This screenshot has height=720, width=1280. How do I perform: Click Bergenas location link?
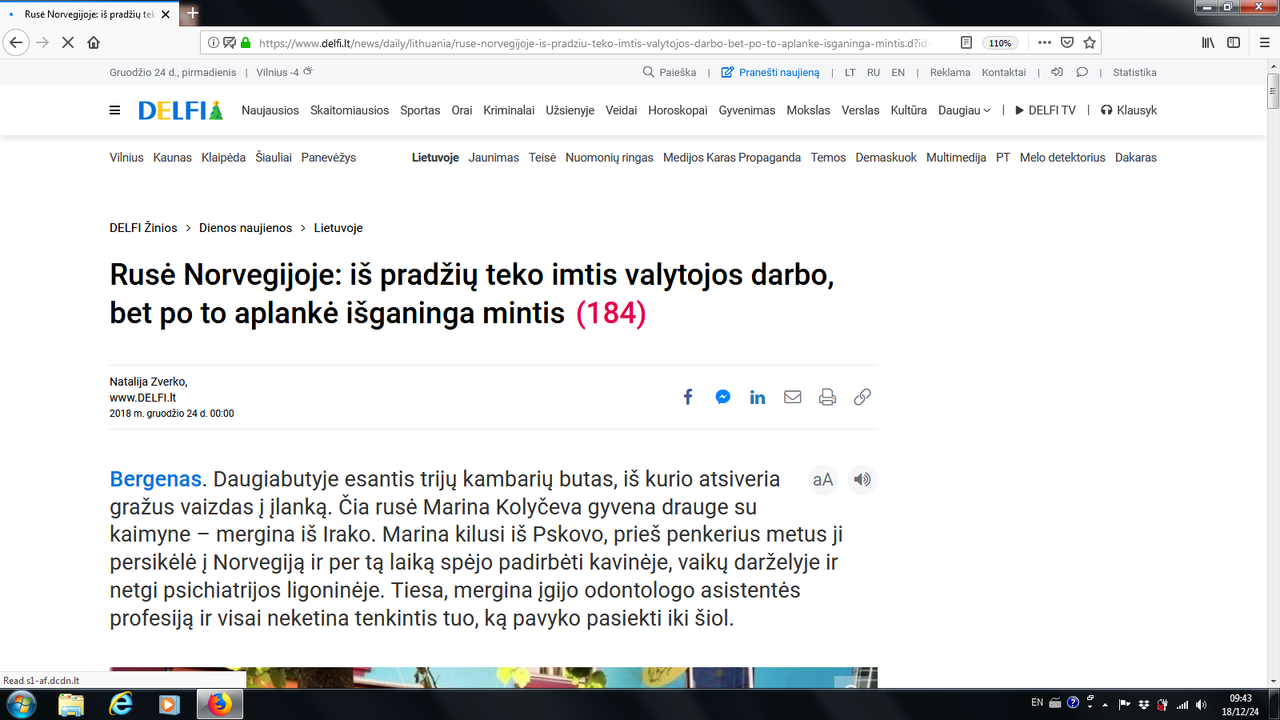pyautogui.click(x=155, y=479)
